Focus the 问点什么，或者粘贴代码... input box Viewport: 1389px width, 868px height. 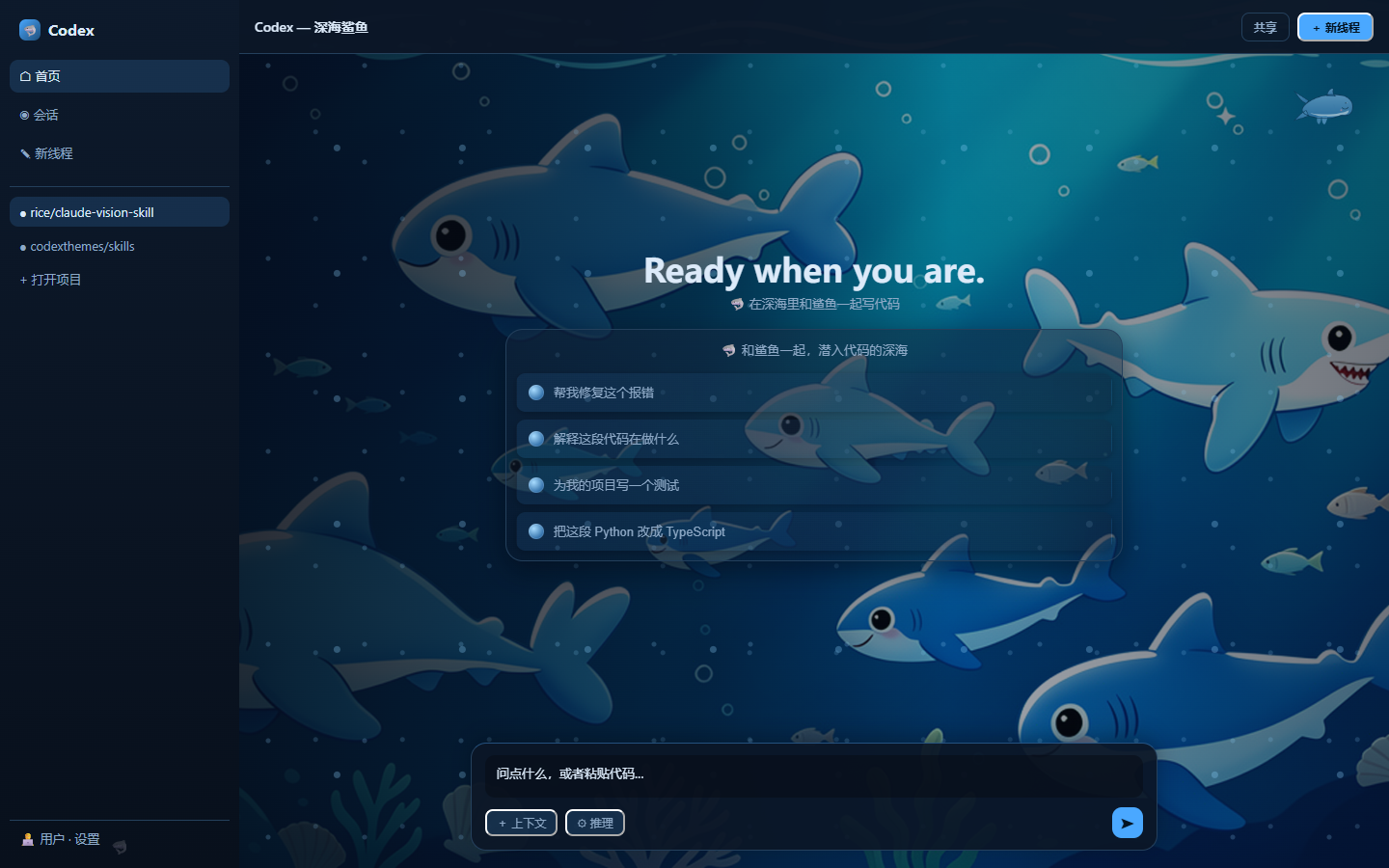(814, 774)
